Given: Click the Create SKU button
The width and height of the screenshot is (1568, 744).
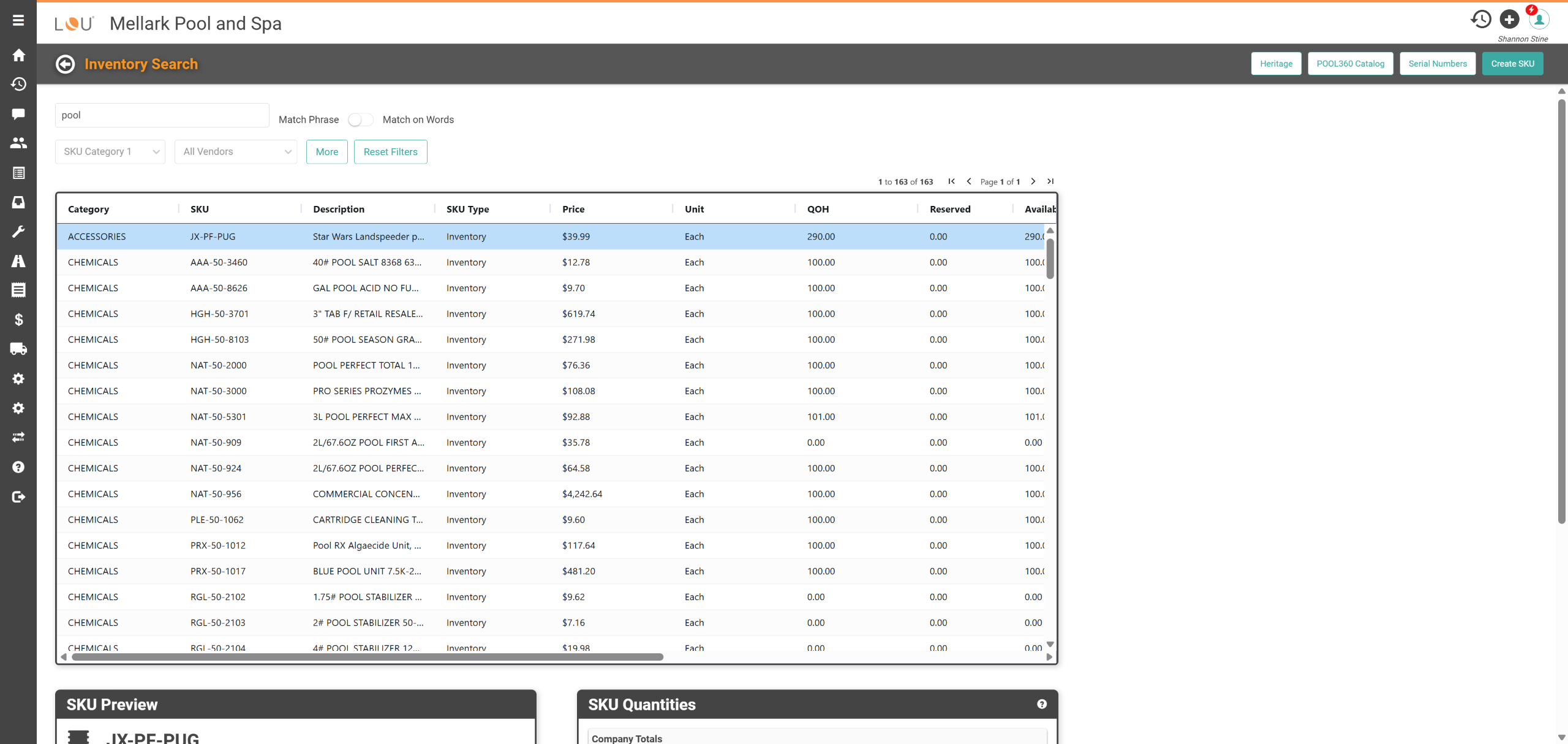Looking at the screenshot, I should 1512,64.
